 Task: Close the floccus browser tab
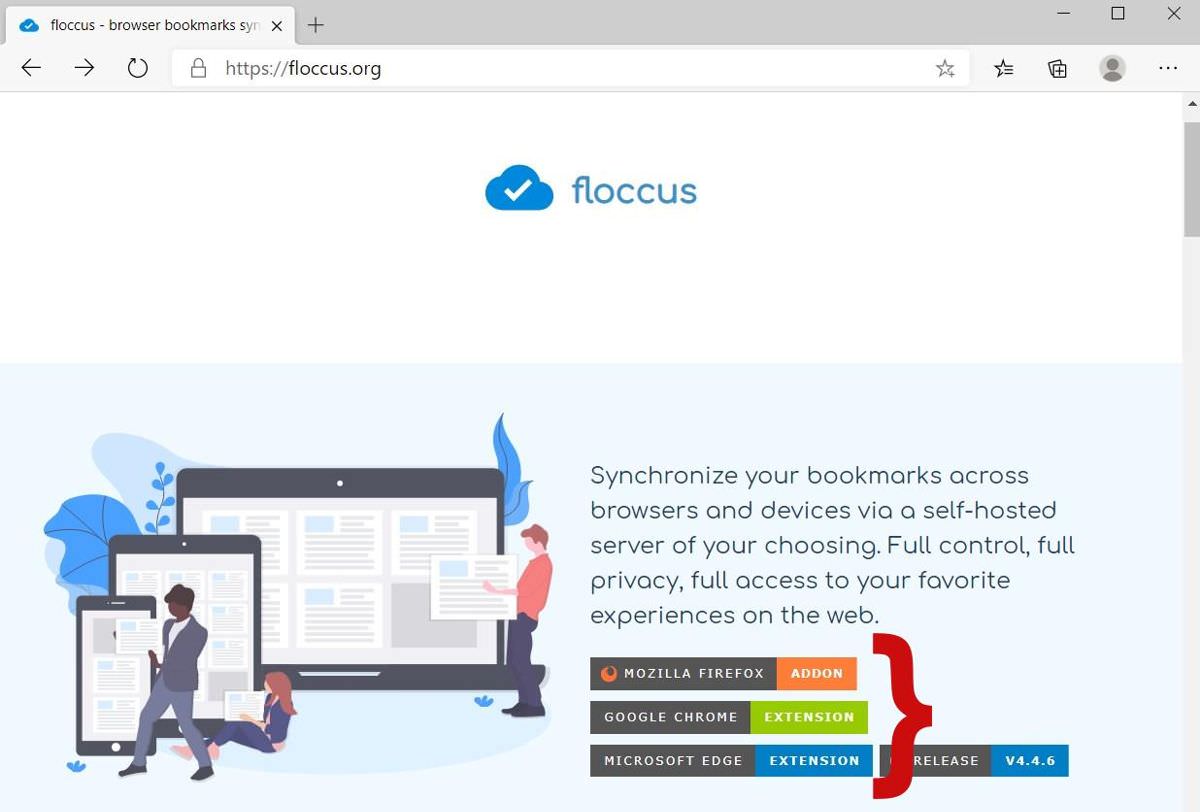277,26
